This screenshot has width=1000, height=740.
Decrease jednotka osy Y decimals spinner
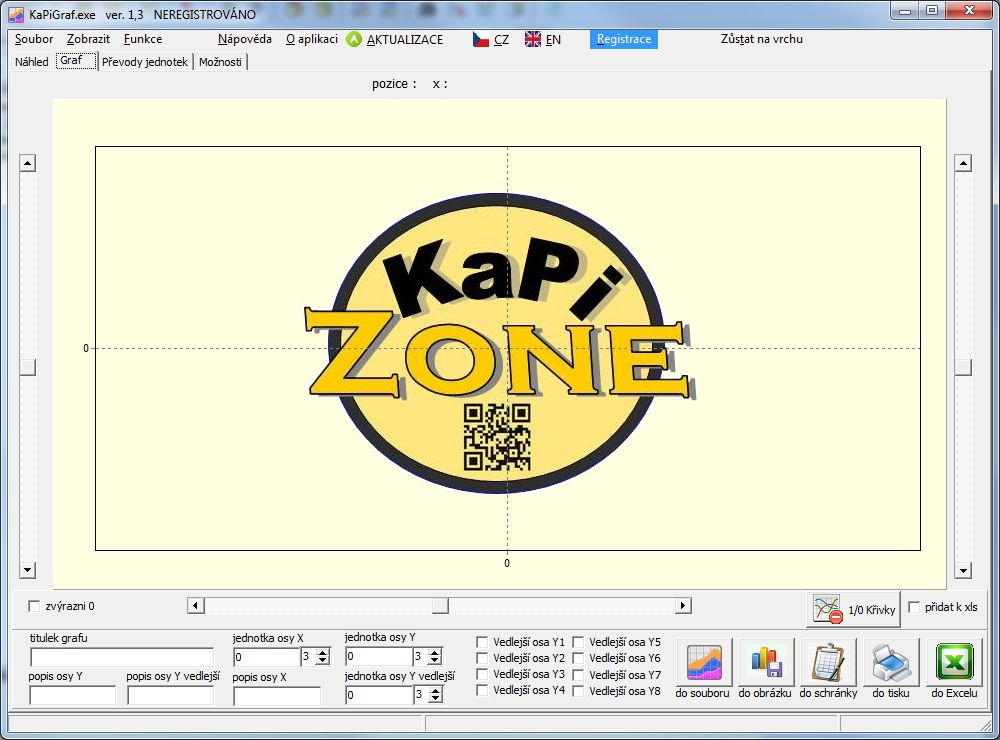[435, 660]
